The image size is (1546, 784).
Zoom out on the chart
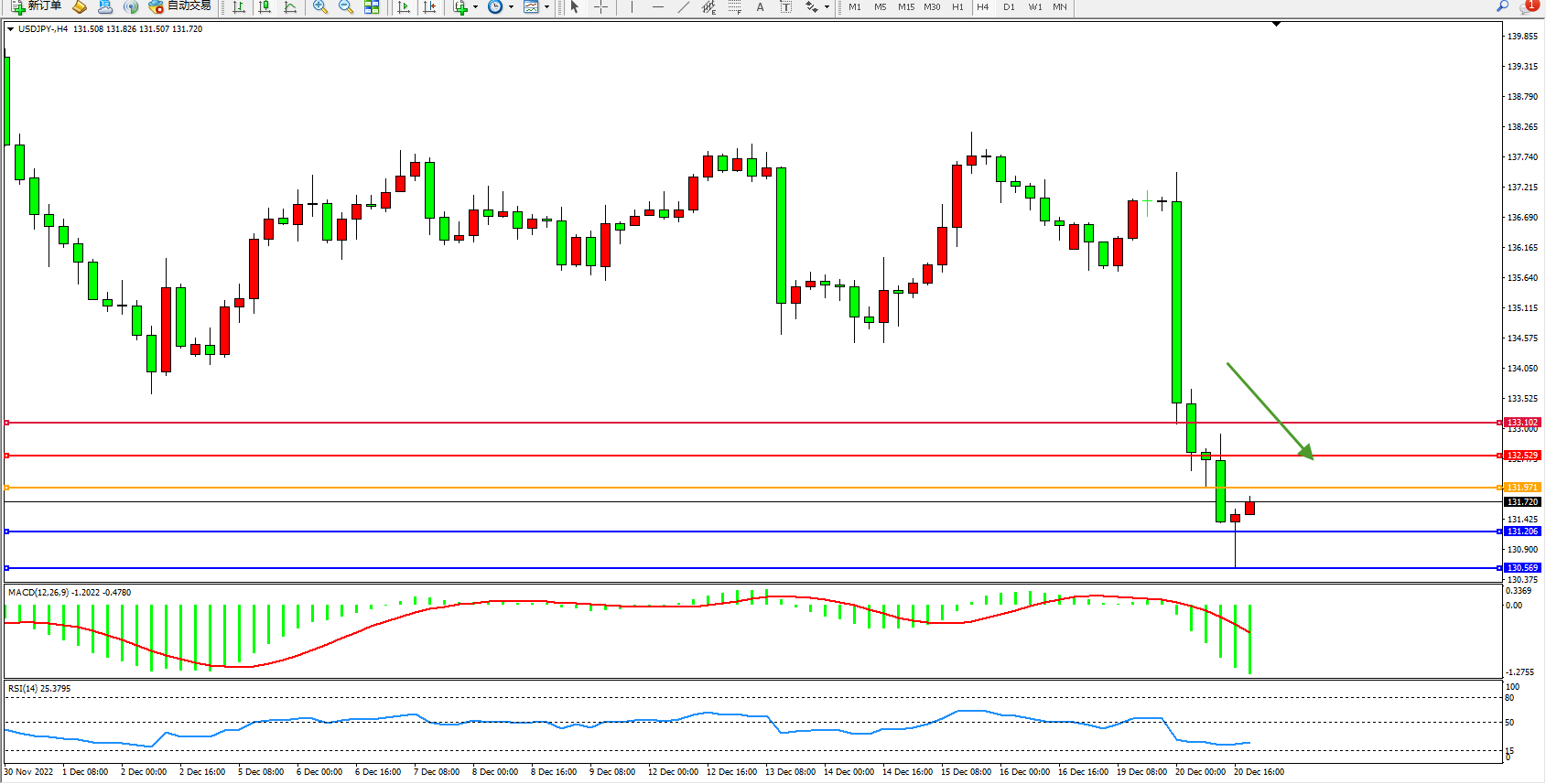[345, 6]
